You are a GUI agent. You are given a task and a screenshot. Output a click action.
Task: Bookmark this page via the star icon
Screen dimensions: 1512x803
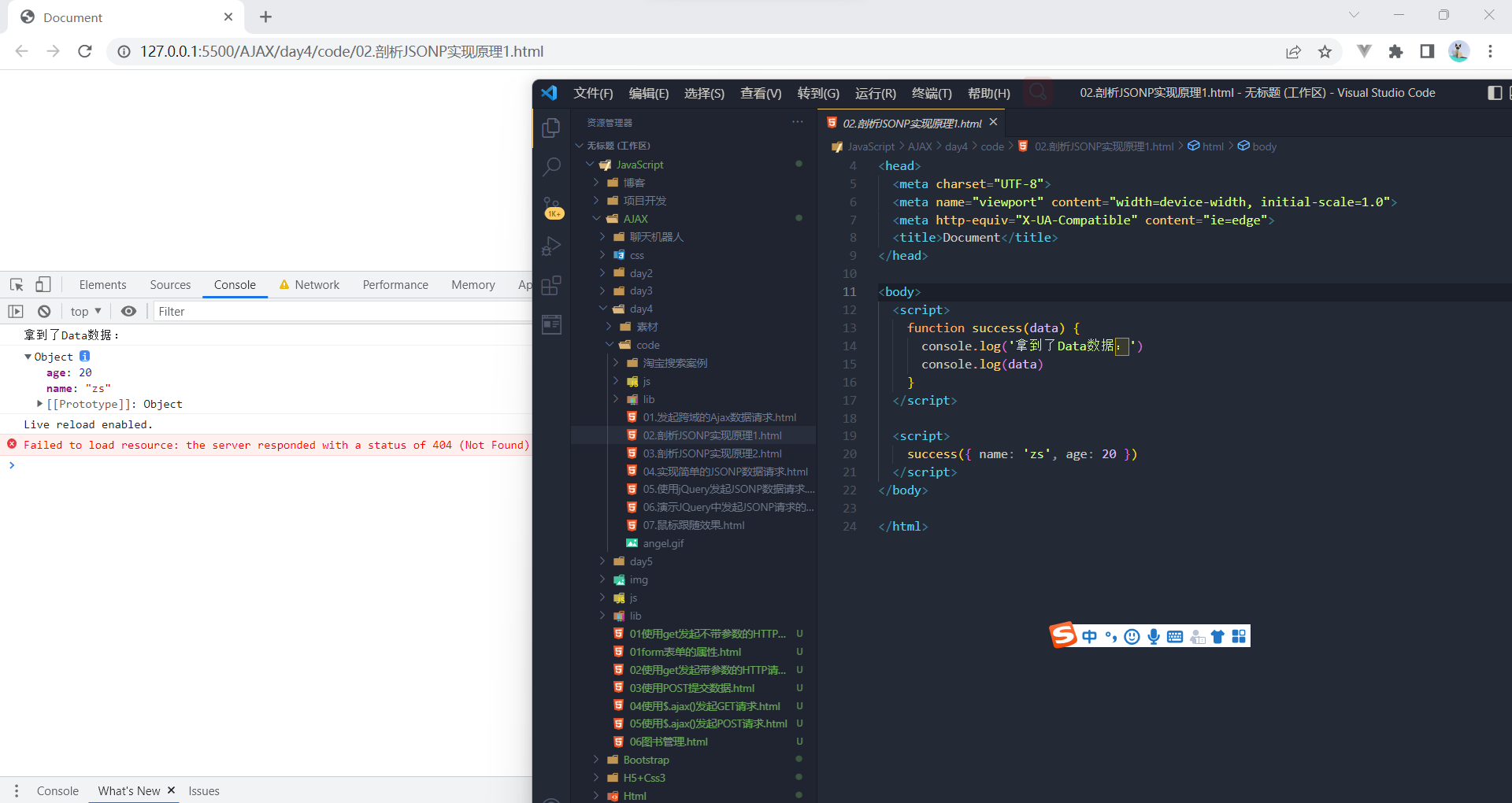[x=1325, y=51]
